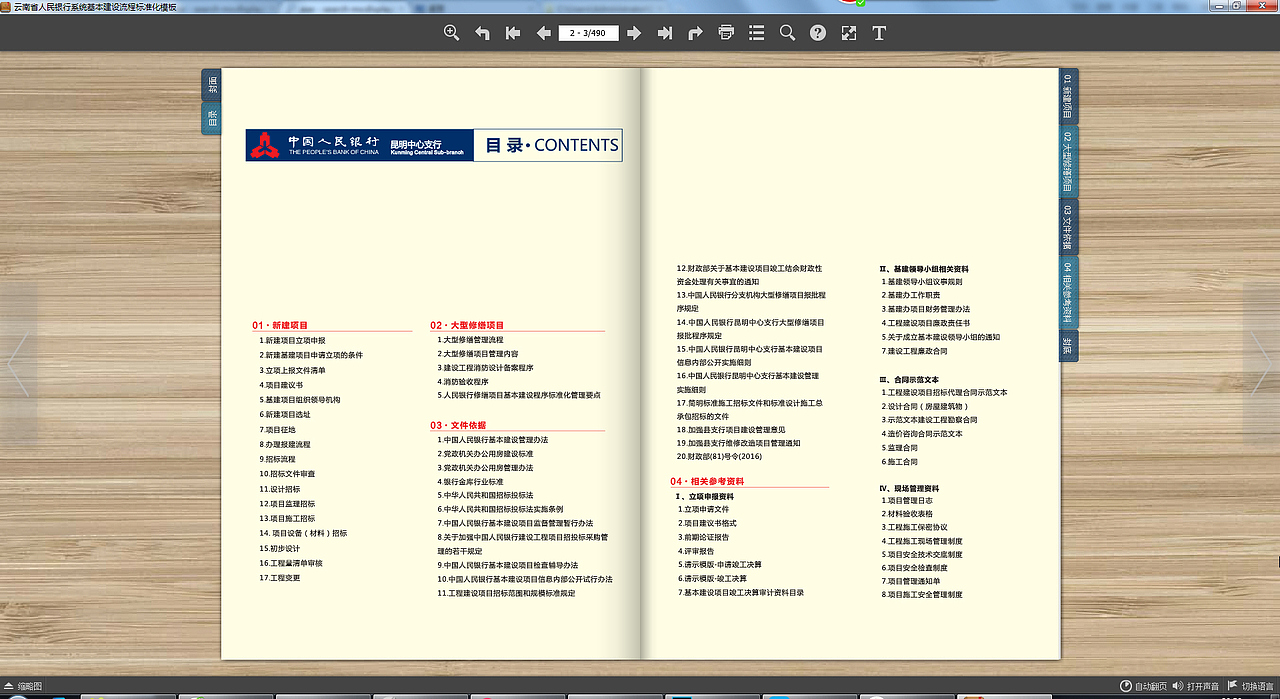Click entry 5.中华人民共和国招标投标法
The width and height of the screenshot is (1280, 699).
click(x=485, y=495)
